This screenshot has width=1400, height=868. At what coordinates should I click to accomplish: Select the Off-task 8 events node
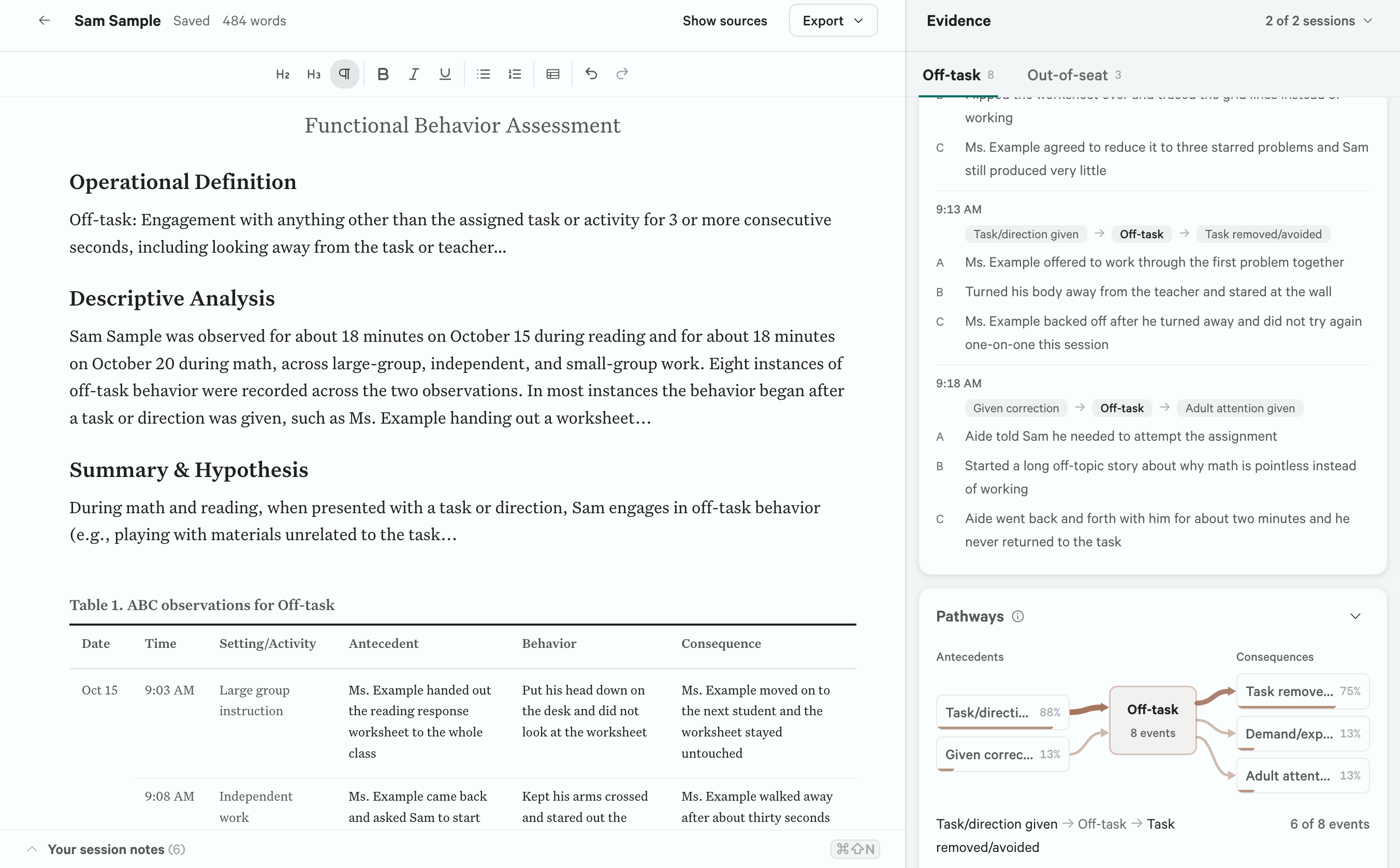coord(1153,720)
